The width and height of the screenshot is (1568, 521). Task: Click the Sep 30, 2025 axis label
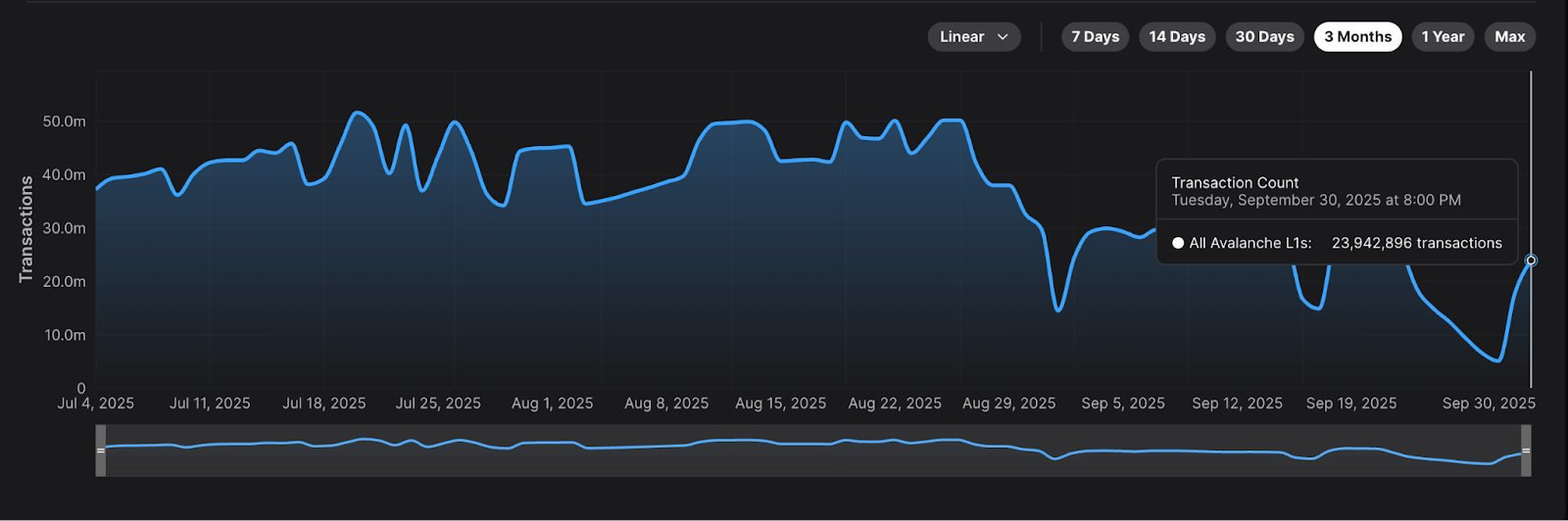coord(1489,403)
